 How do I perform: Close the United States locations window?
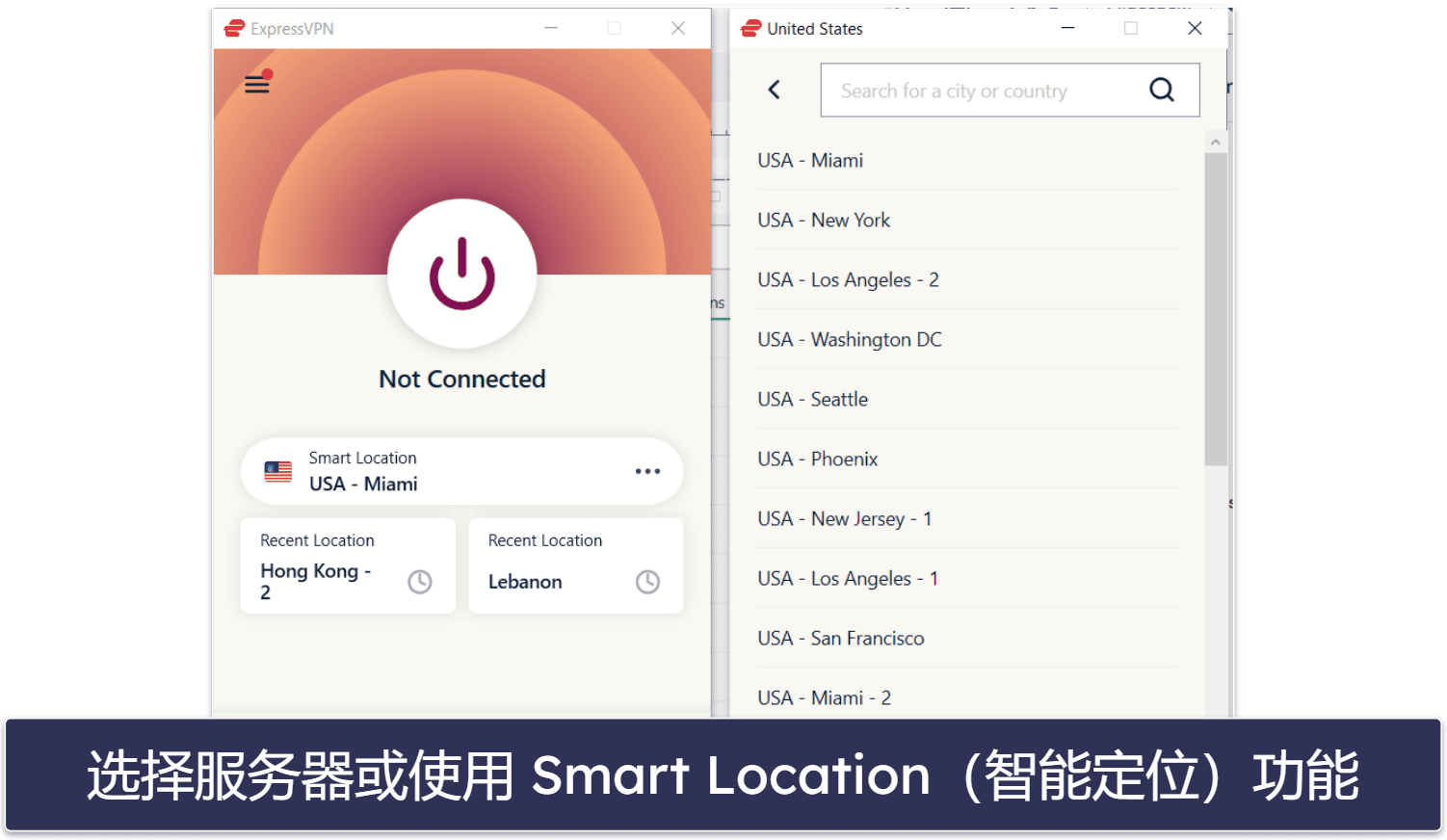tap(1195, 28)
